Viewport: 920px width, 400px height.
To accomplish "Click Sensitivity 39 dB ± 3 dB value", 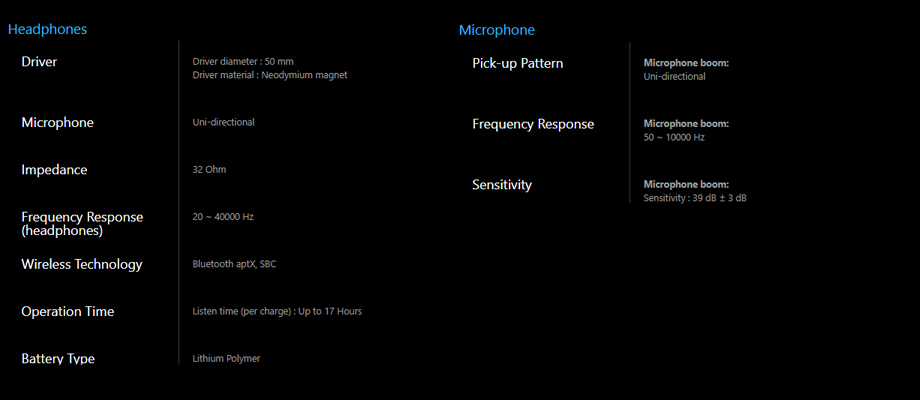I will click(695, 198).
